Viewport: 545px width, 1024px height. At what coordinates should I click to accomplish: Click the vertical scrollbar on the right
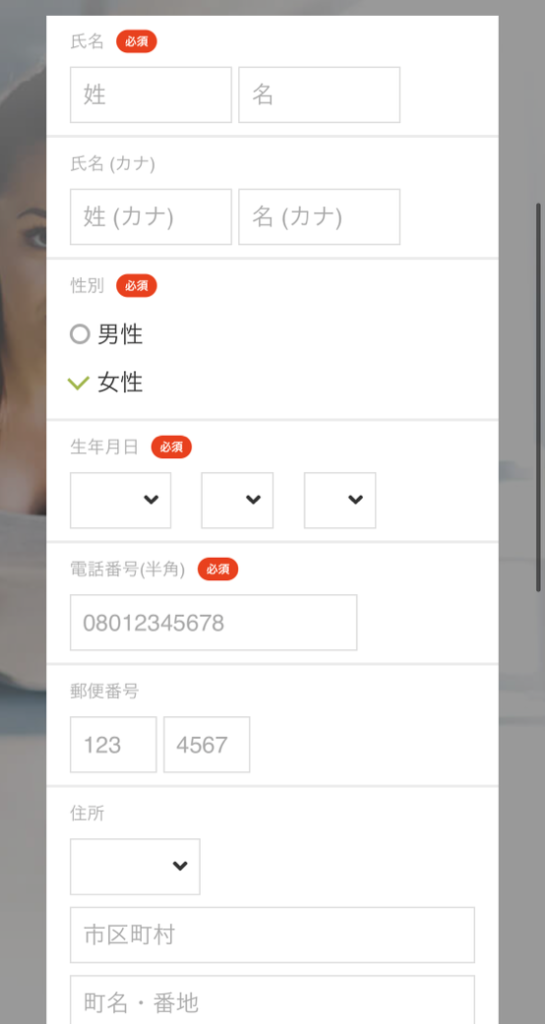pyautogui.click(x=538, y=397)
